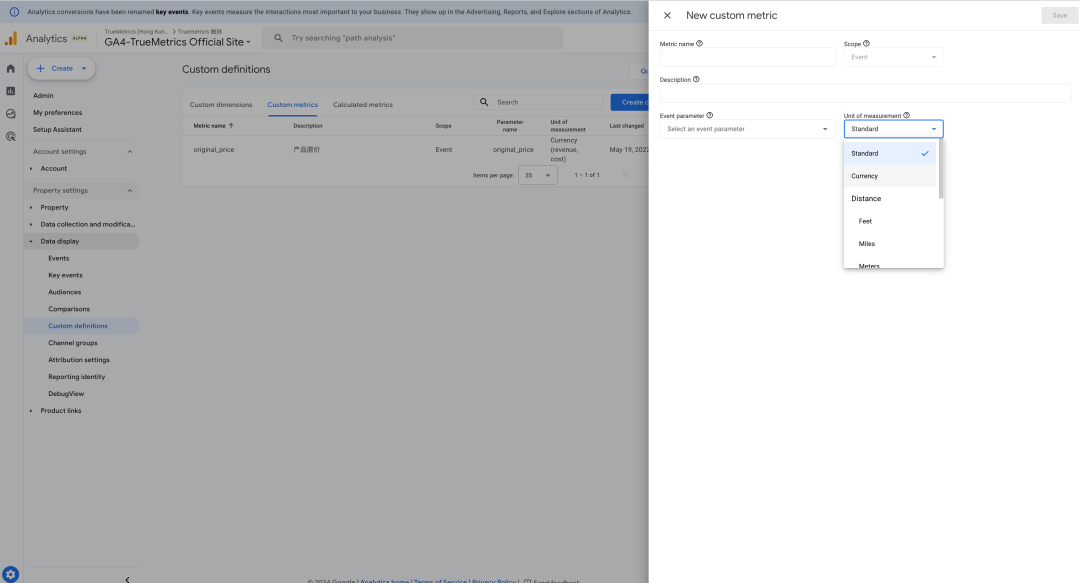Click the help icon beside Metric name

(699, 43)
